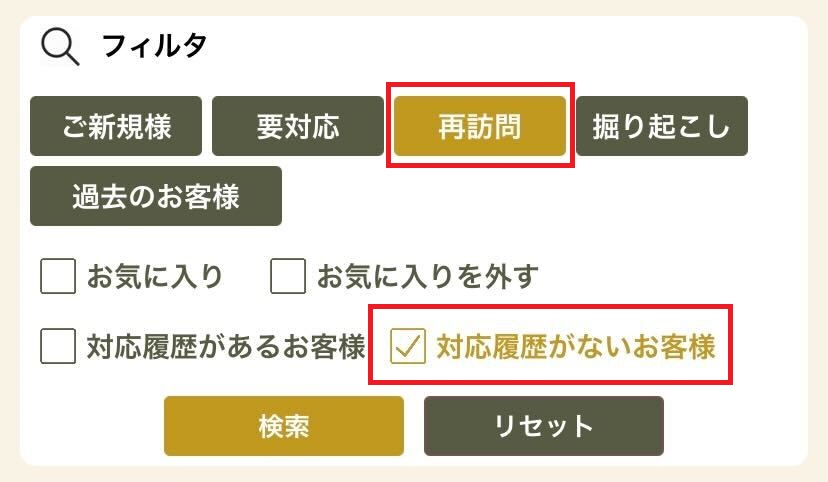Click the お気に入り label text
The height and width of the screenshot is (482, 828).
tap(154, 276)
